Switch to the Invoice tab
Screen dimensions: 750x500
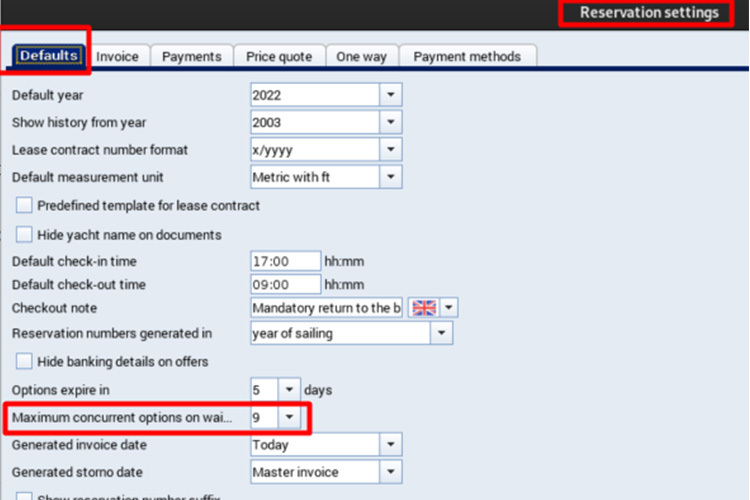click(117, 57)
